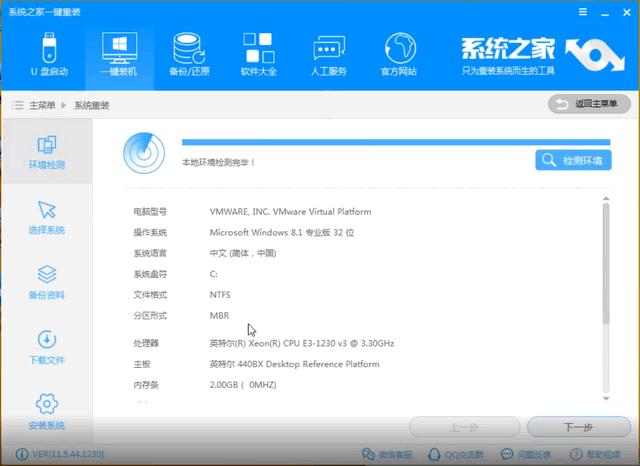
Task: Open the U盘启动 USB boot tool
Action: tap(49, 55)
